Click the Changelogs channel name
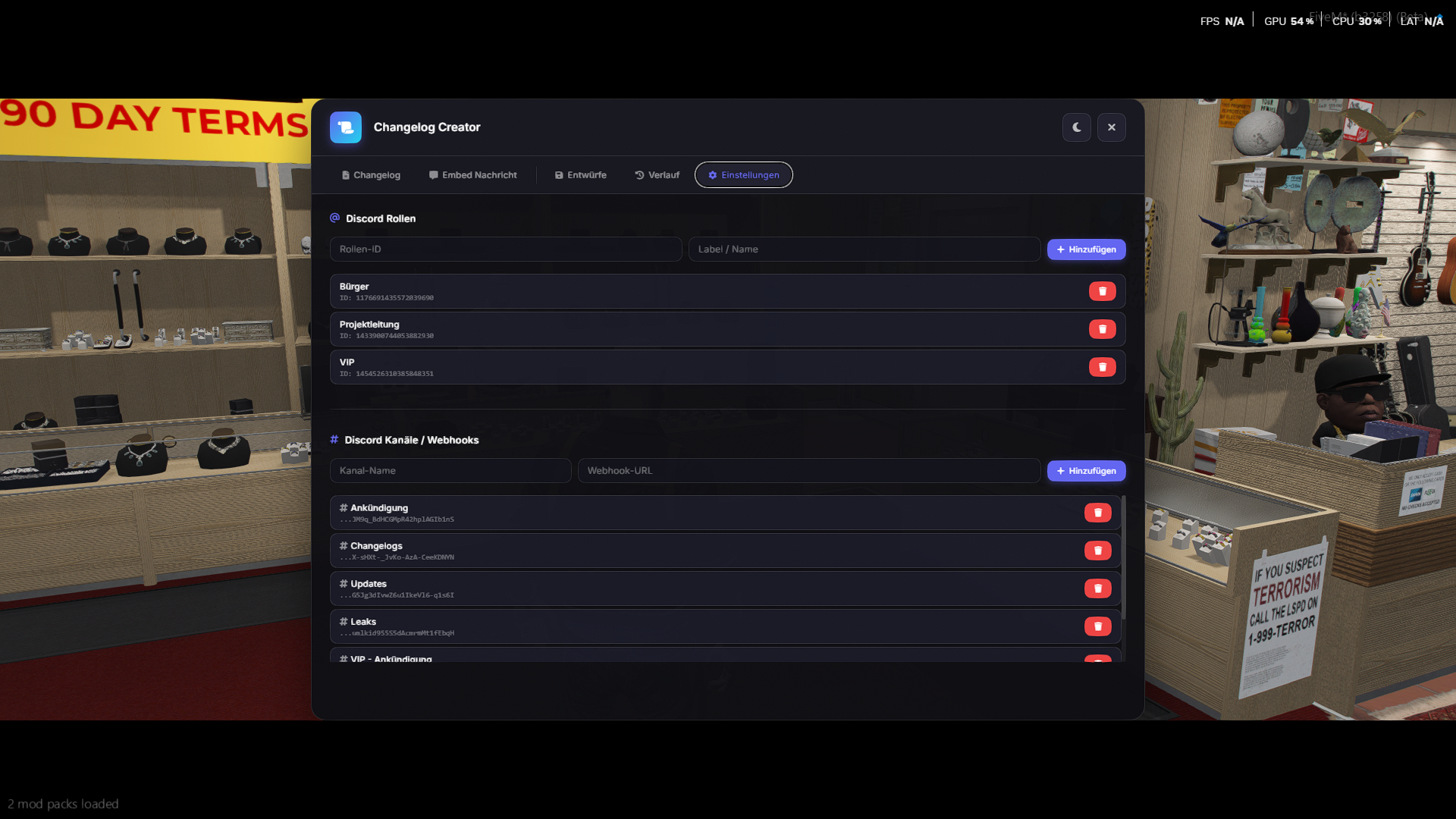 tap(376, 546)
